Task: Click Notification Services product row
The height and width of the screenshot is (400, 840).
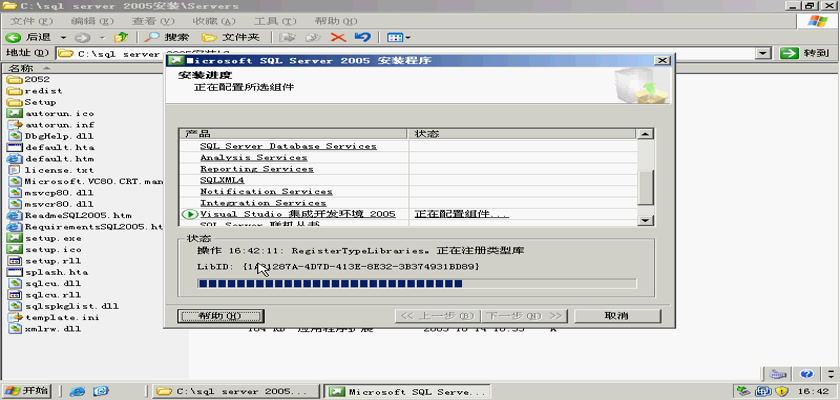Action: tap(408, 191)
